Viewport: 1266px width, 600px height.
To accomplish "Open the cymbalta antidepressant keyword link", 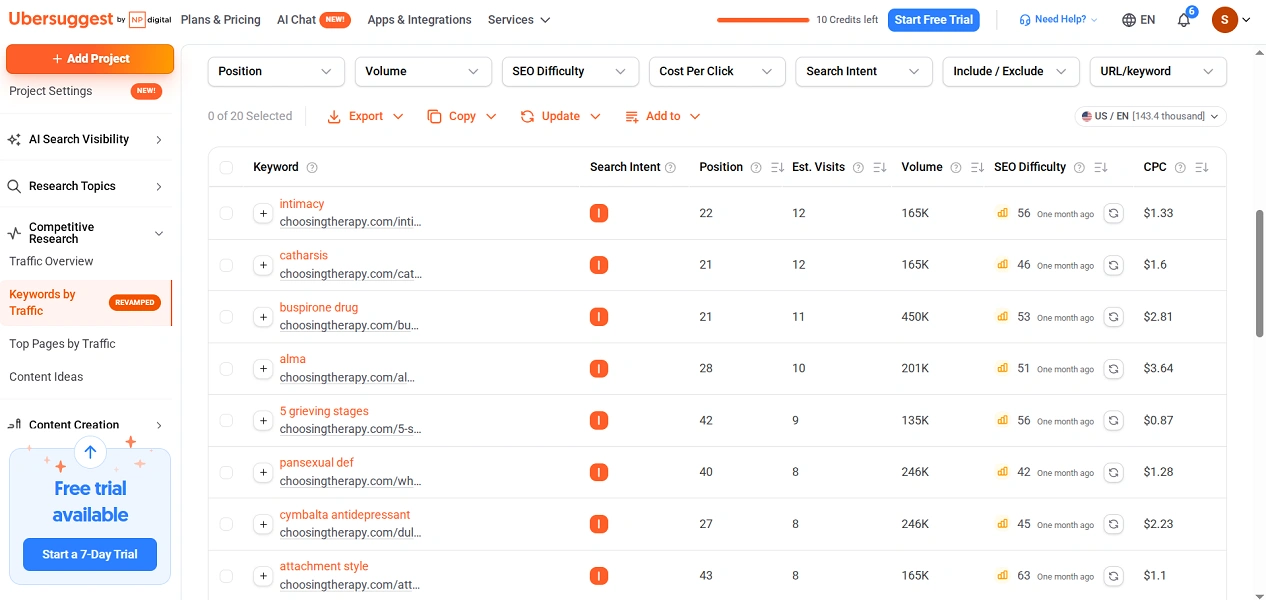I will (x=345, y=515).
